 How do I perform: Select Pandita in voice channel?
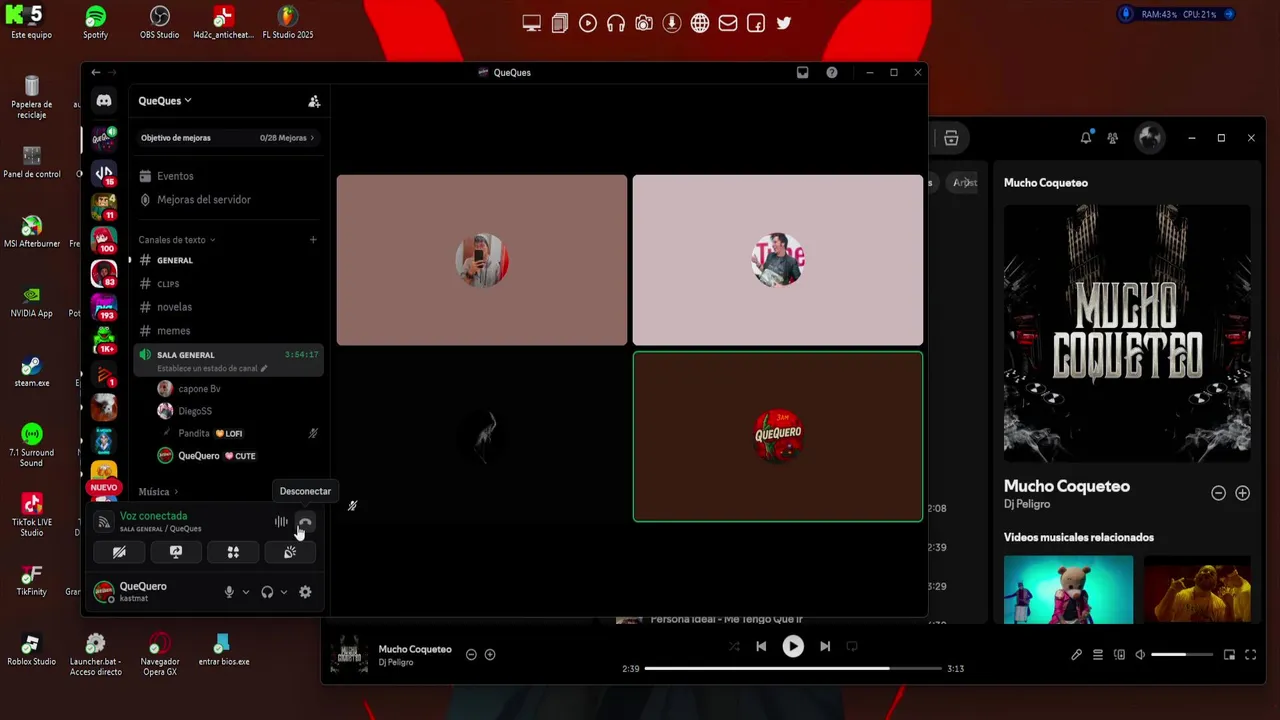238,433
